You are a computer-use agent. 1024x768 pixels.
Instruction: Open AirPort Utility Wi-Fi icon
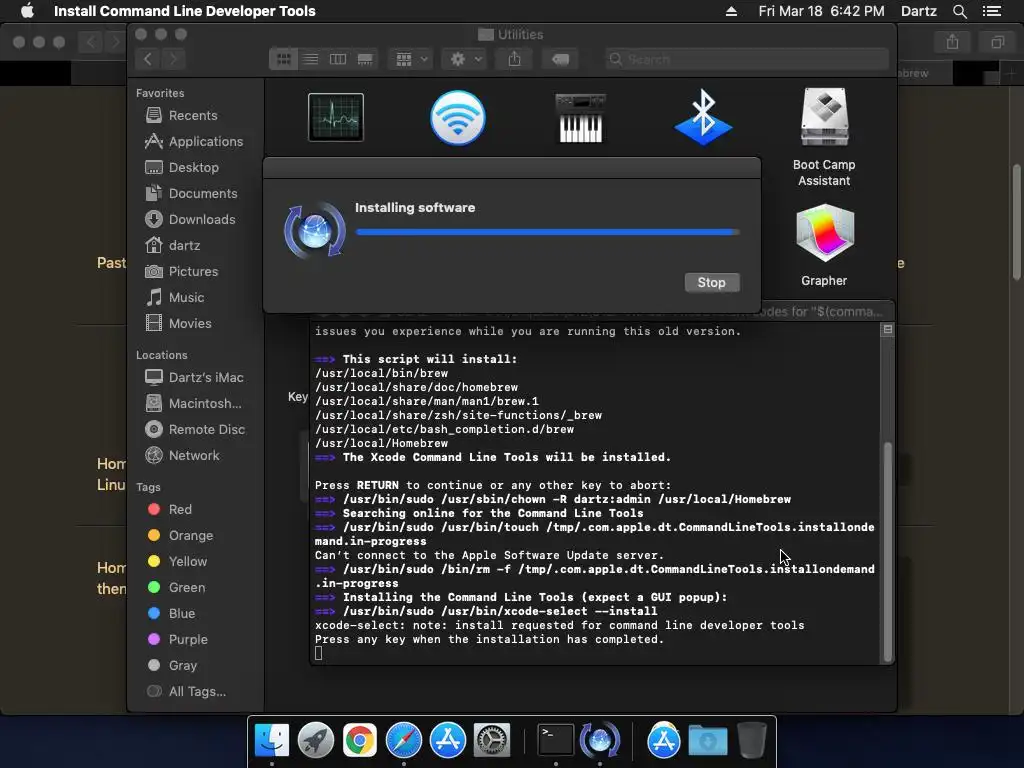[x=458, y=118]
